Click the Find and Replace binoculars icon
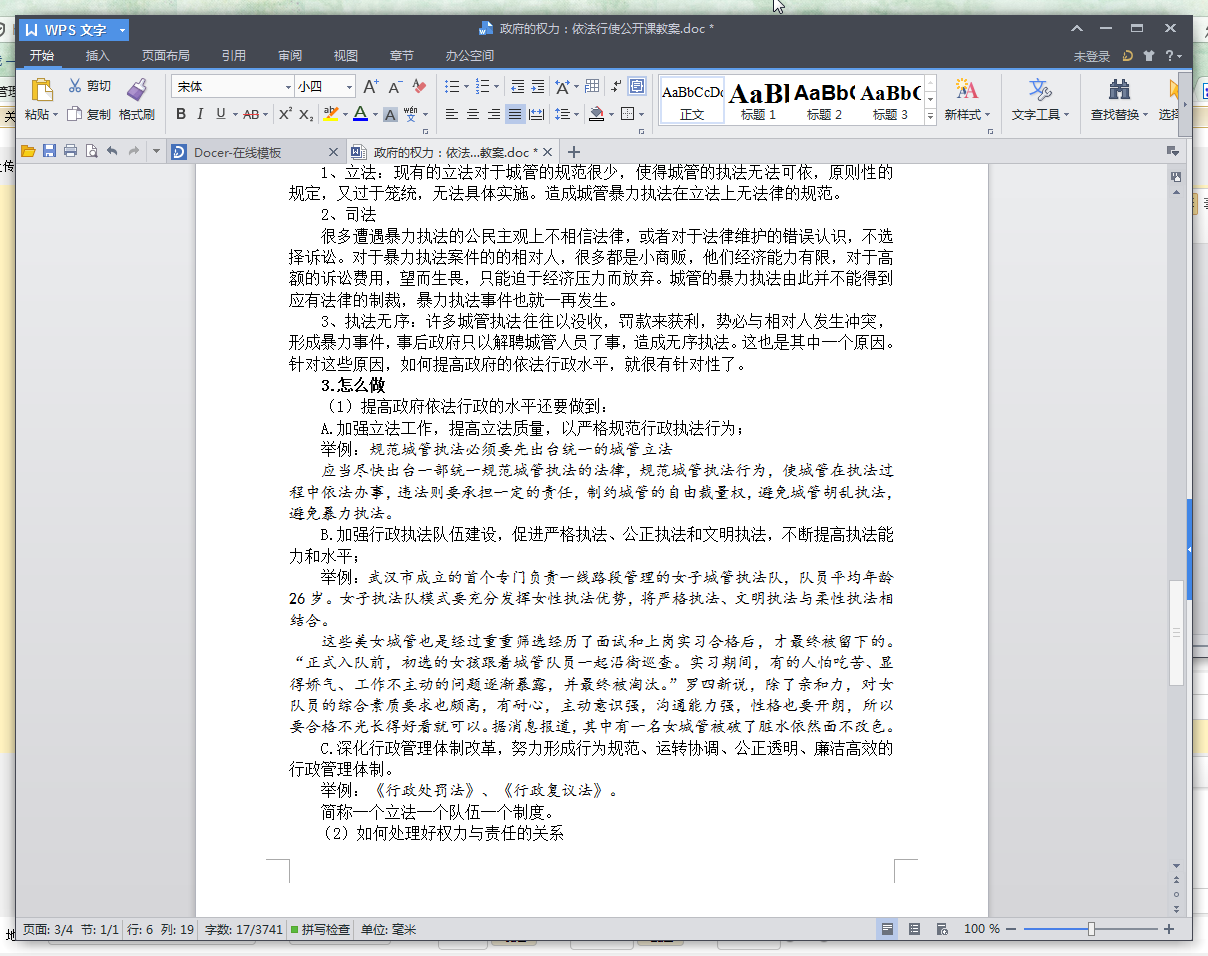Viewport: 1208px width, 956px height. 1120,90
